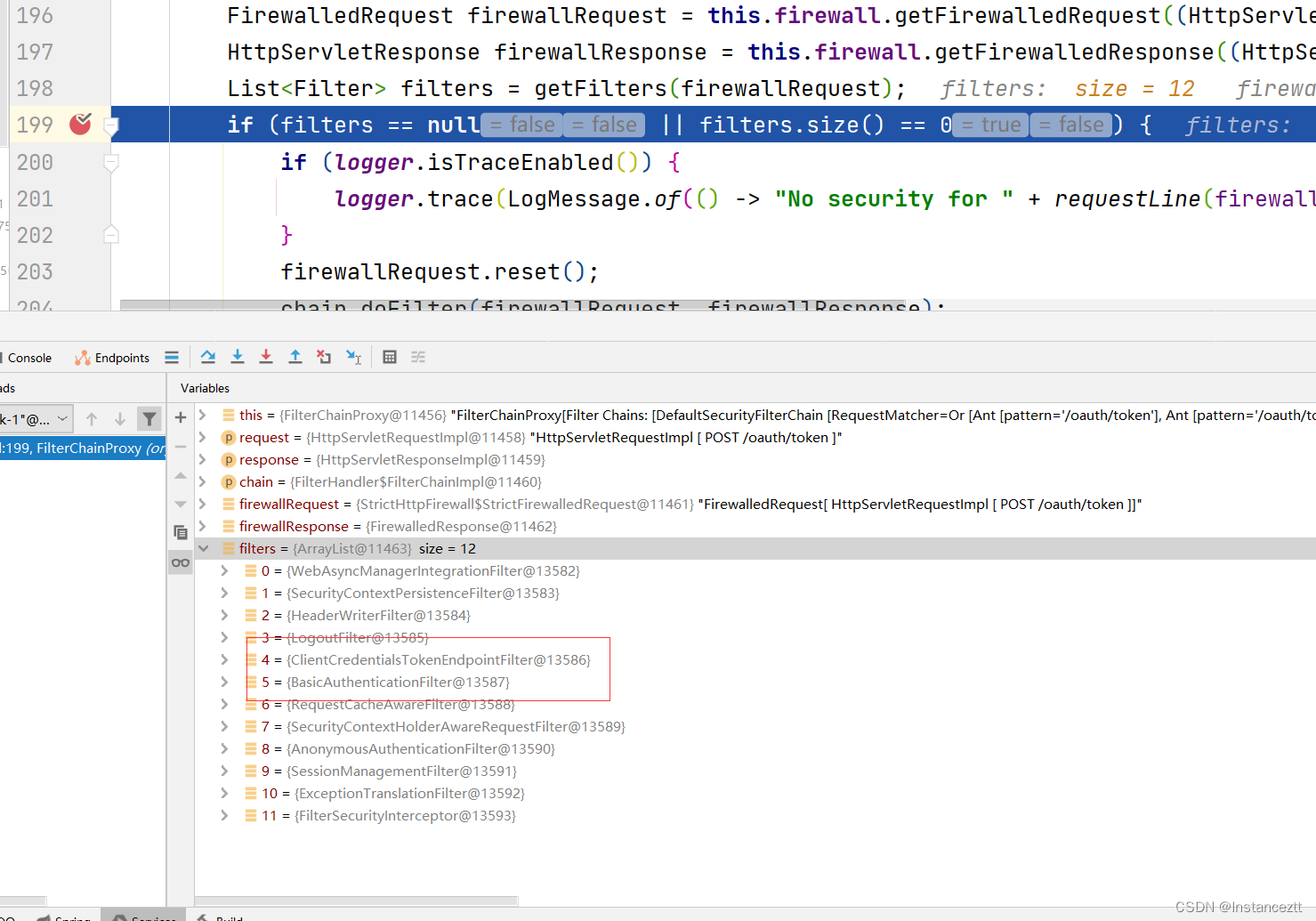Click the list icon beside 'filters'
This screenshot has width=1316, height=921.
click(x=229, y=548)
